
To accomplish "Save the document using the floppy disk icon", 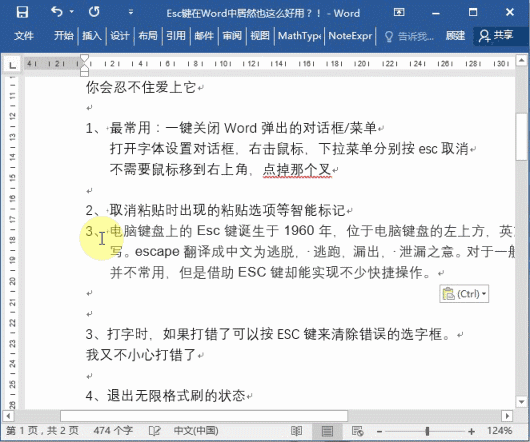I will click(x=22, y=13).
